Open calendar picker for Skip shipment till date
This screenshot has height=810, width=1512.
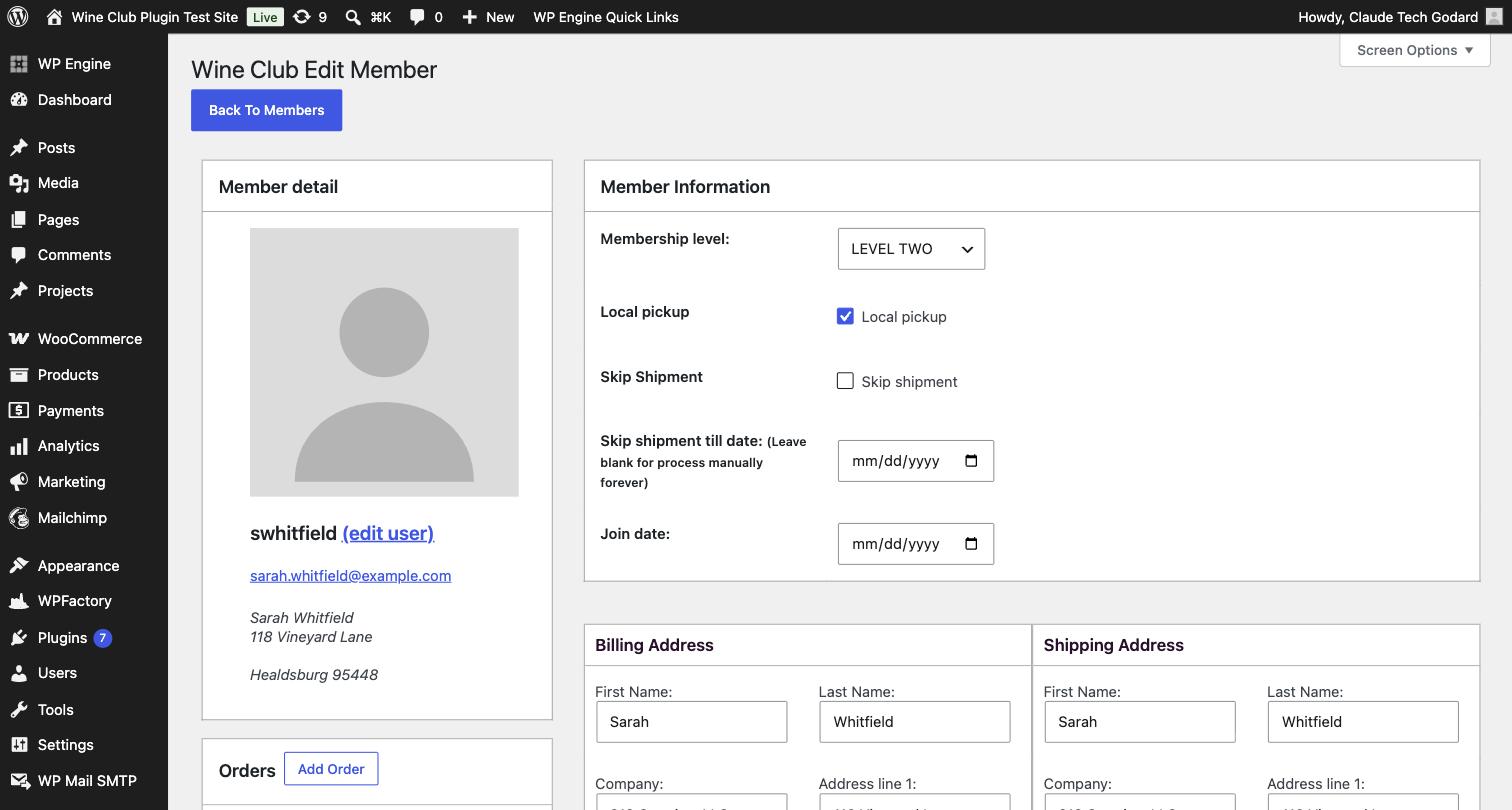click(x=971, y=461)
